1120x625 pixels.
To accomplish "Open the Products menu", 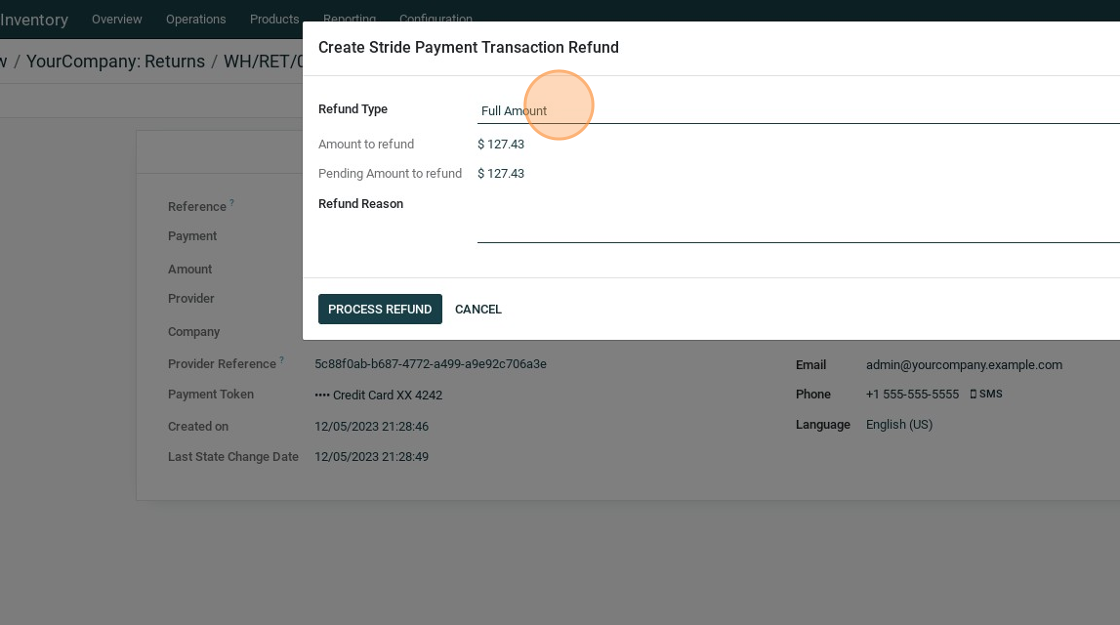I will pyautogui.click(x=274, y=19).
